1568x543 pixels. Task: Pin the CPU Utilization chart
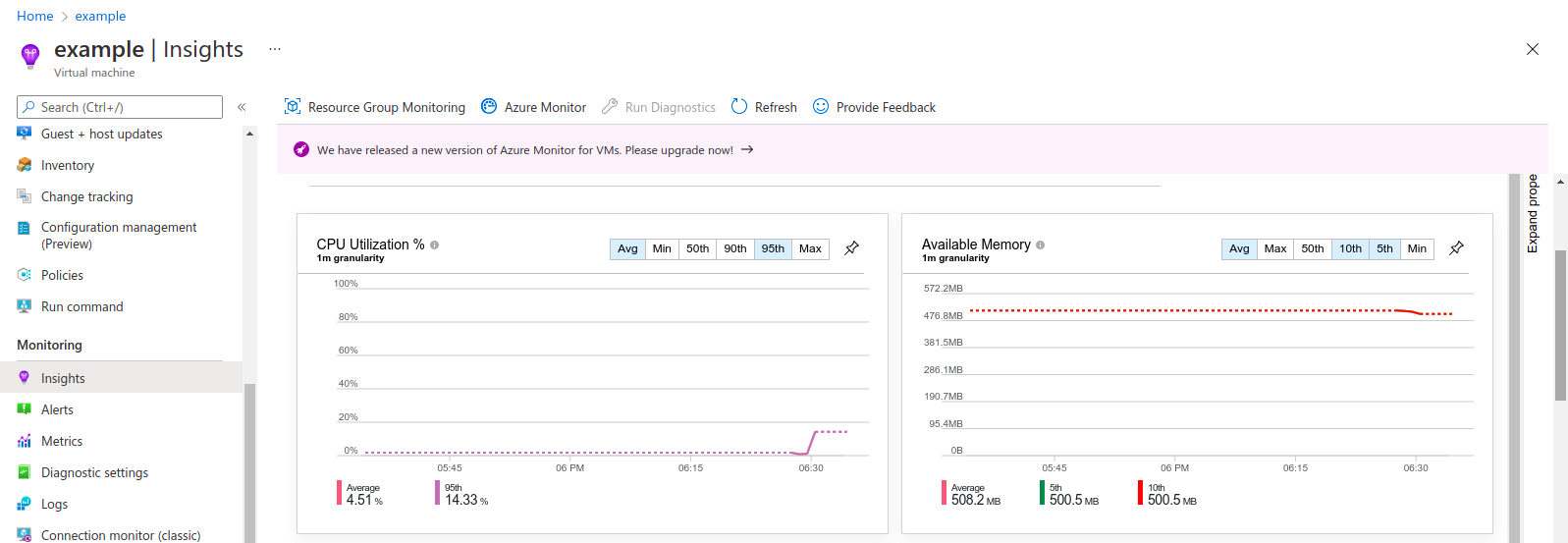pyautogui.click(x=851, y=248)
